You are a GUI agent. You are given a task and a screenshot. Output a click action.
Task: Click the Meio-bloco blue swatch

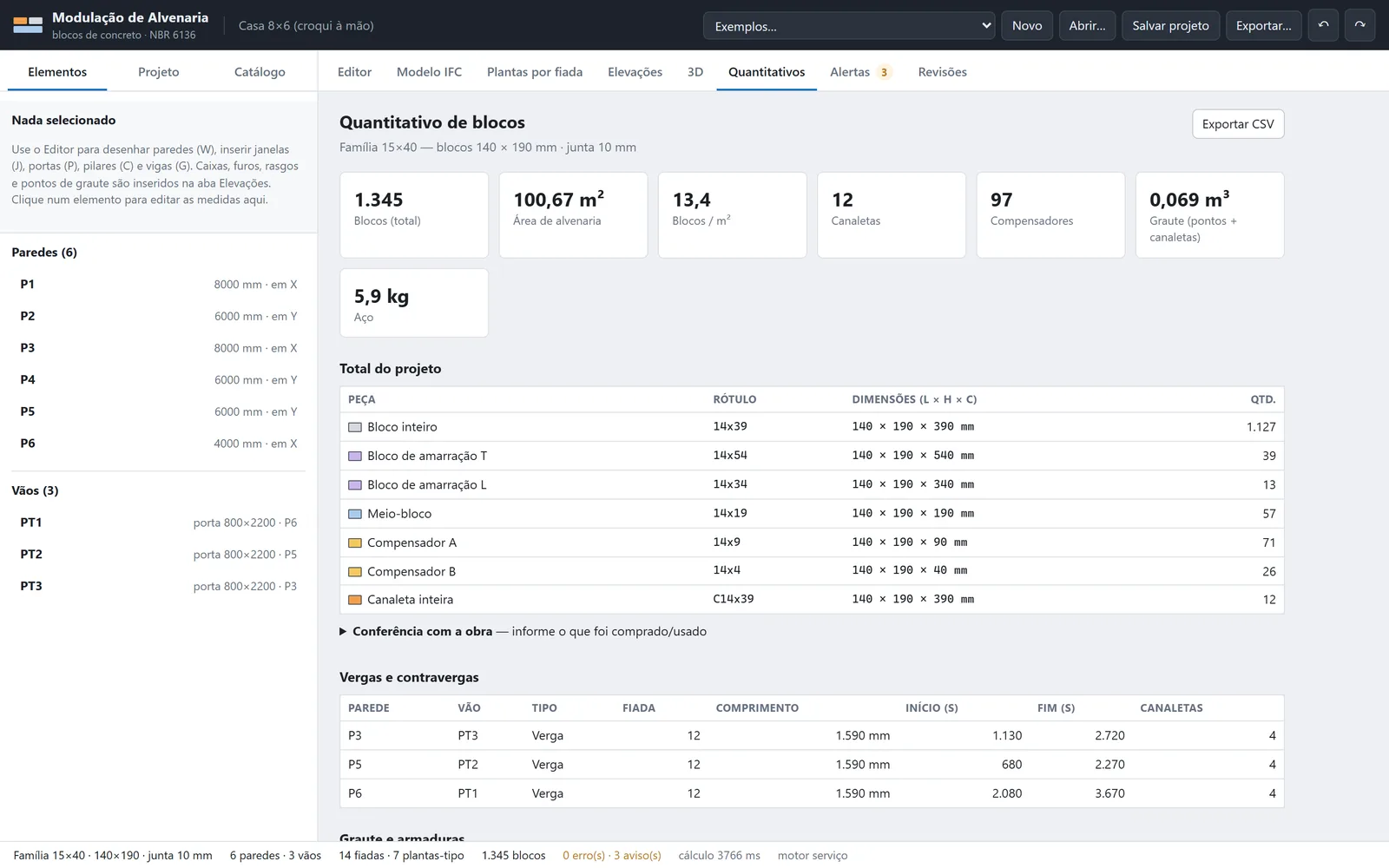354,514
